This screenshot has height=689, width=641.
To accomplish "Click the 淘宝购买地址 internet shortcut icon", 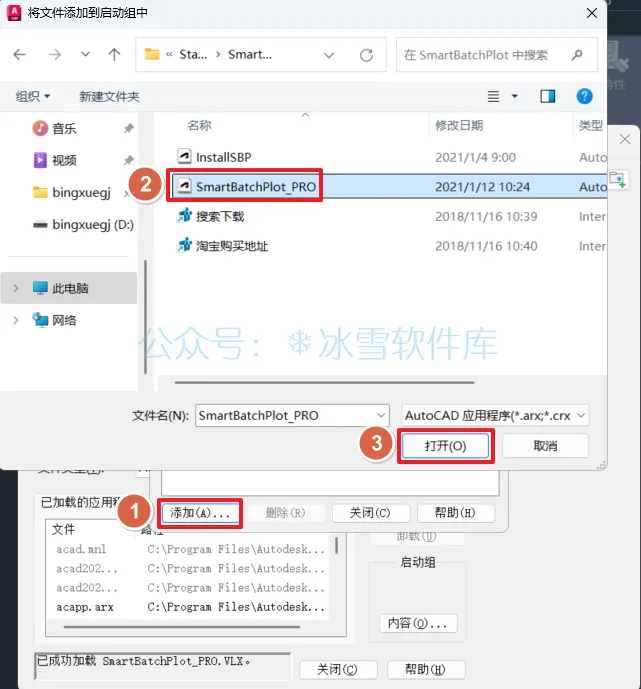I will click(184, 245).
